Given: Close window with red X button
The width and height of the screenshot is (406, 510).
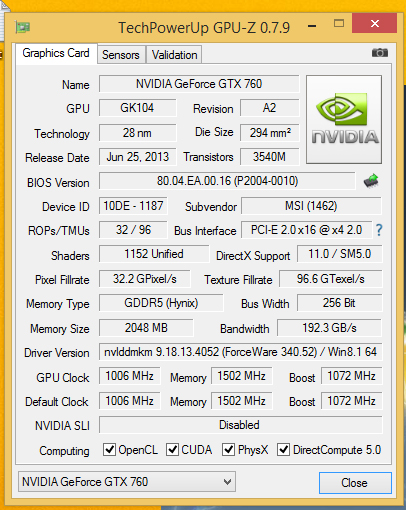Looking at the screenshot, I should pyautogui.click(x=375, y=23).
